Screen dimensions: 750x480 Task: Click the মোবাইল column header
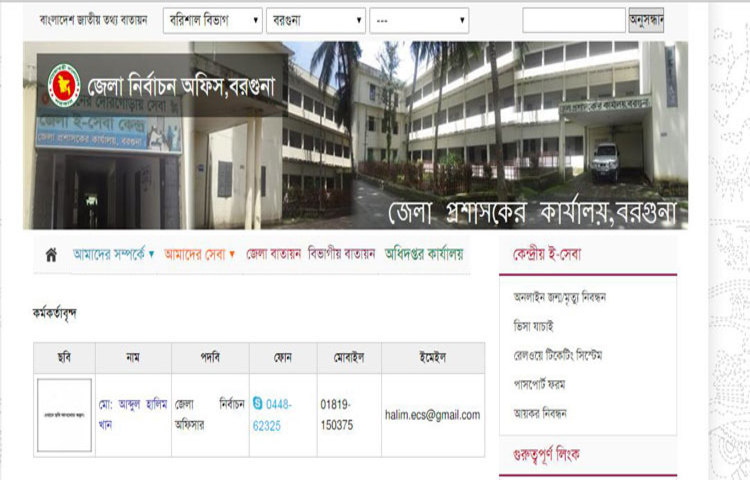point(349,358)
